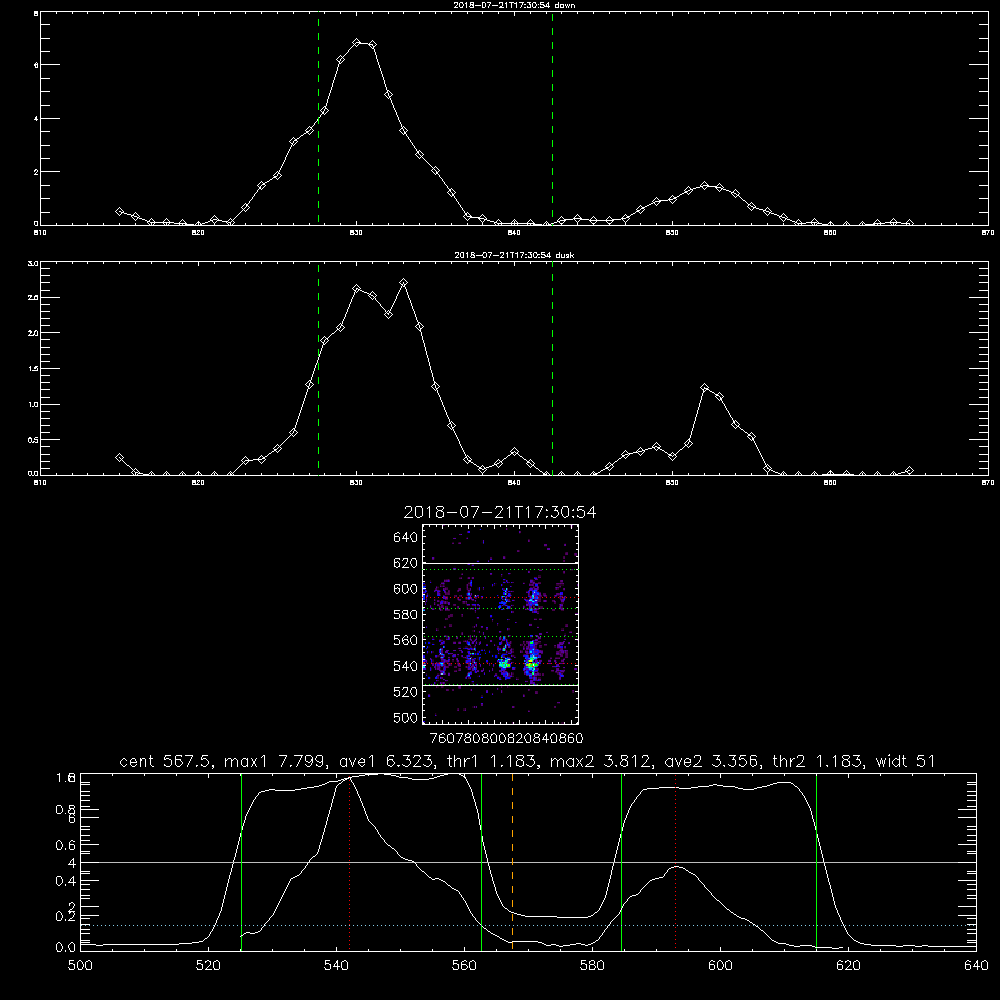Click the 640 y-axis label beside spectral image
The height and width of the screenshot is (1000, 1000).
[x=406, y=537]
